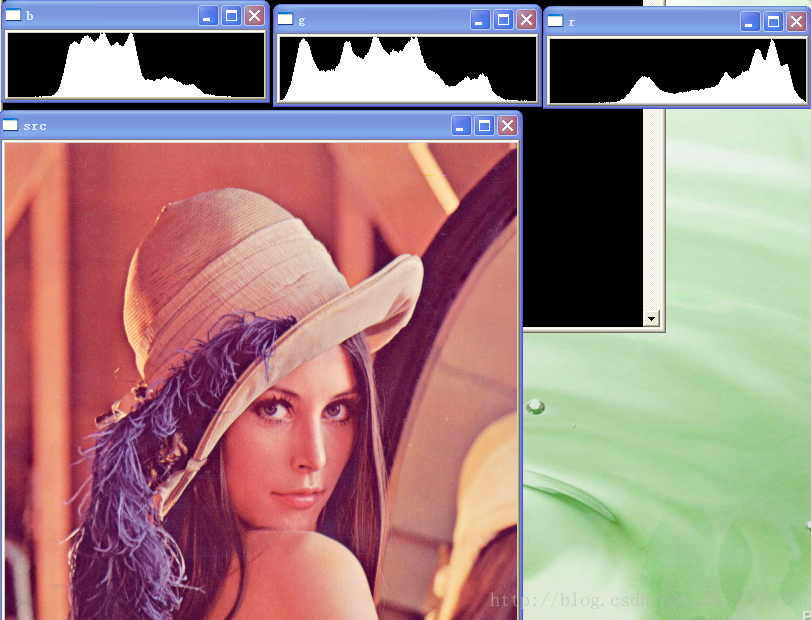Click the red channel histogram plot
The image size is (811, 620).
[x=678, y=71]
